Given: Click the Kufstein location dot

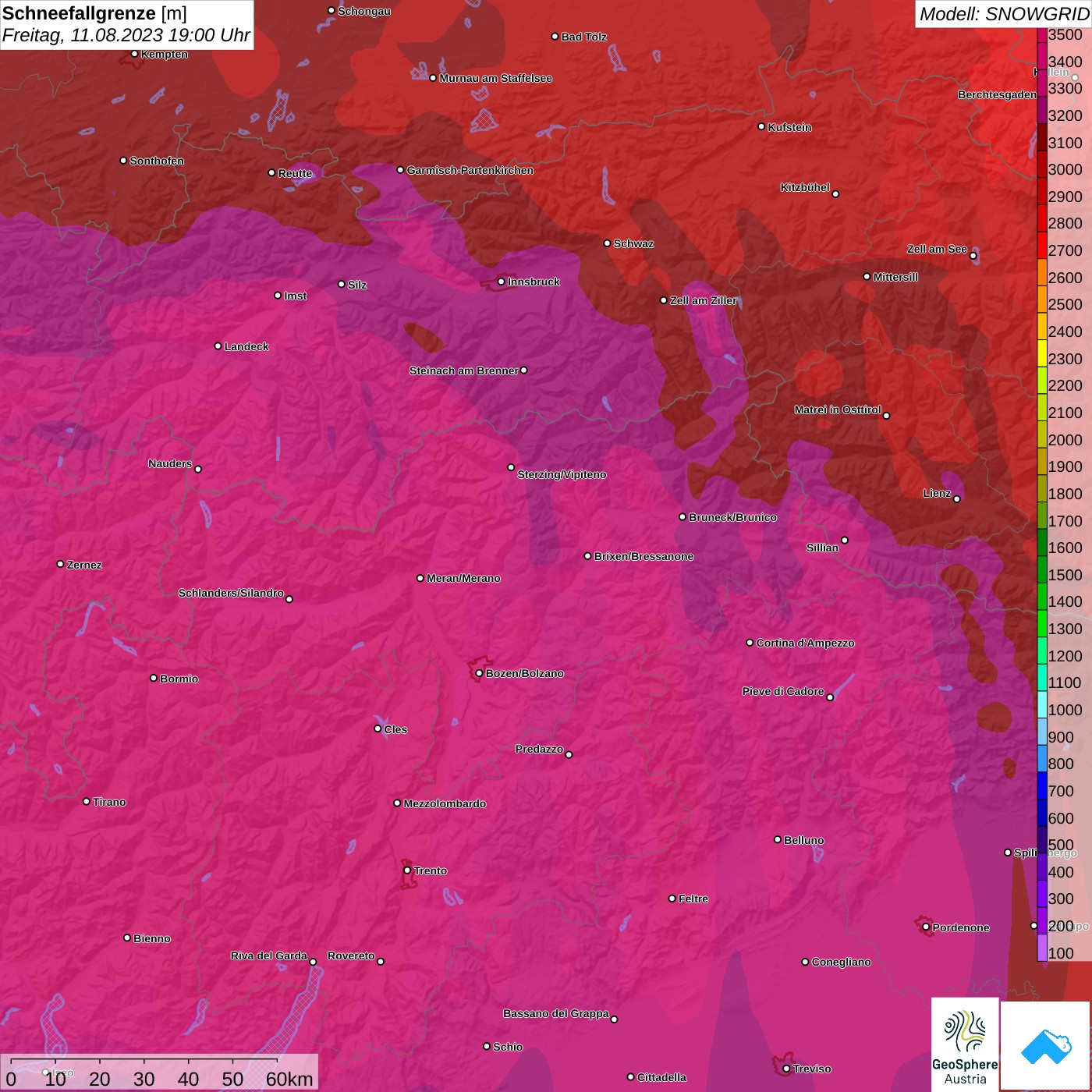Looking at the screenshot, I should click(761, 126).
